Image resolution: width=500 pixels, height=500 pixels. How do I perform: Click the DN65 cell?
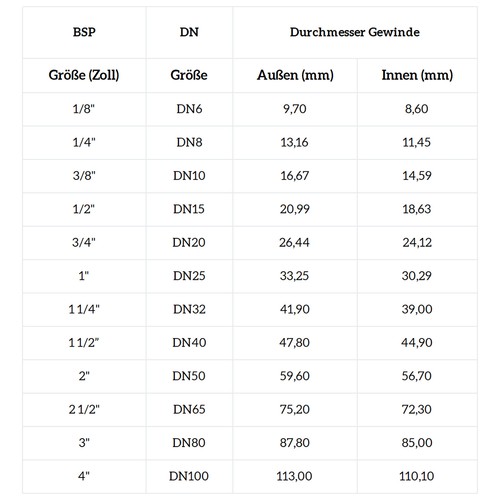(x=189, y=409)
